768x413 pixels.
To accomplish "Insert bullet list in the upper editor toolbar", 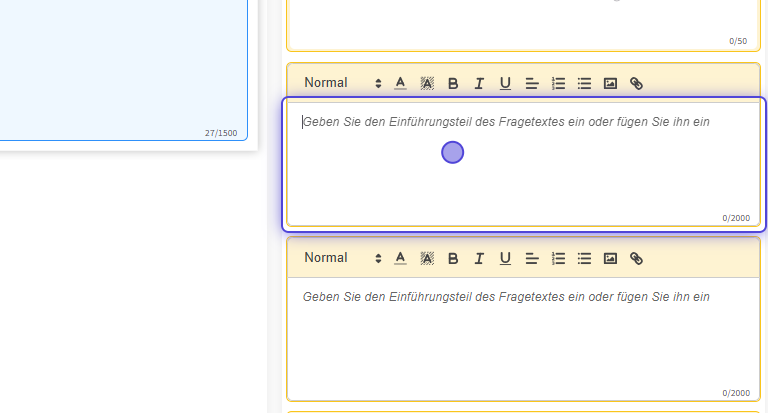I will (x=585, y=84).
